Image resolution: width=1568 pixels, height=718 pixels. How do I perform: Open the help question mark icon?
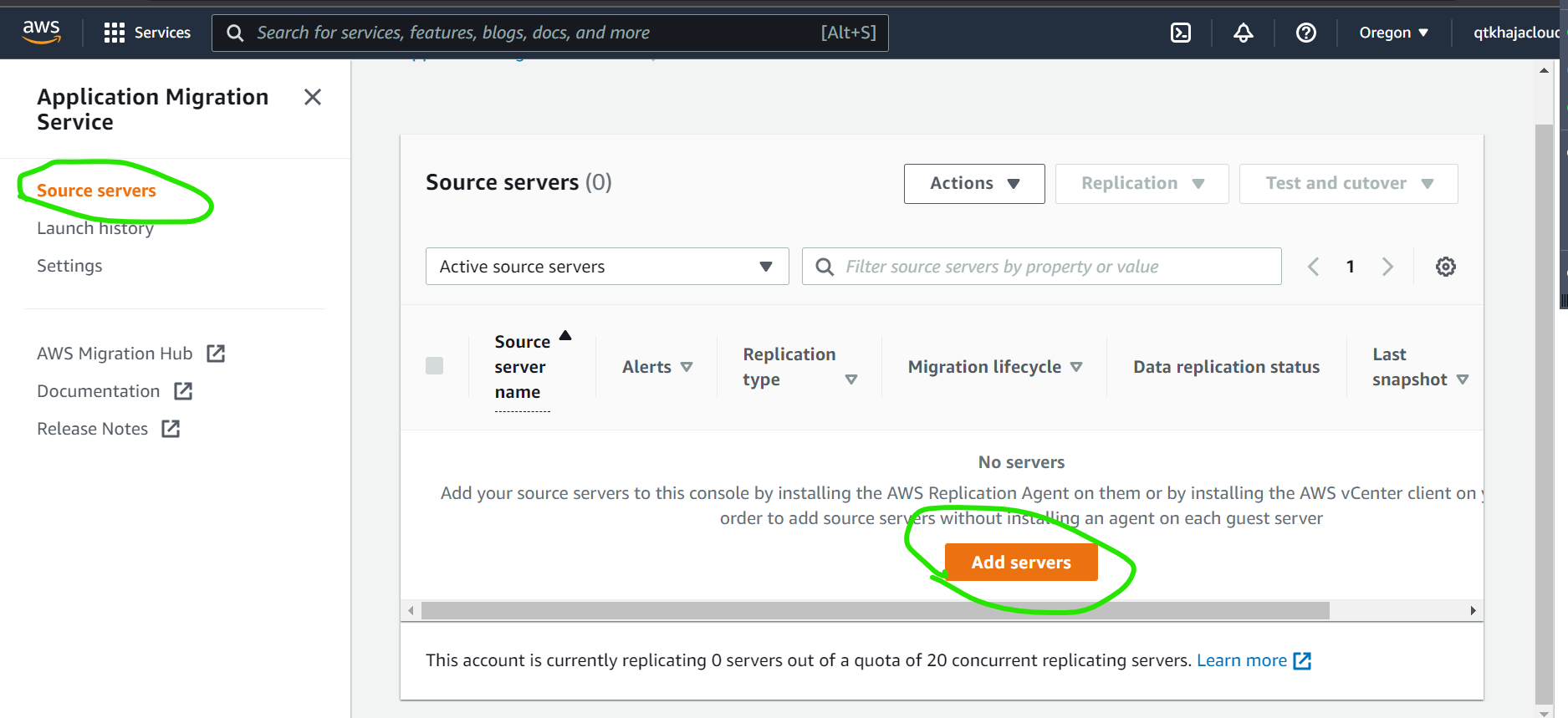click(1305, 33)
